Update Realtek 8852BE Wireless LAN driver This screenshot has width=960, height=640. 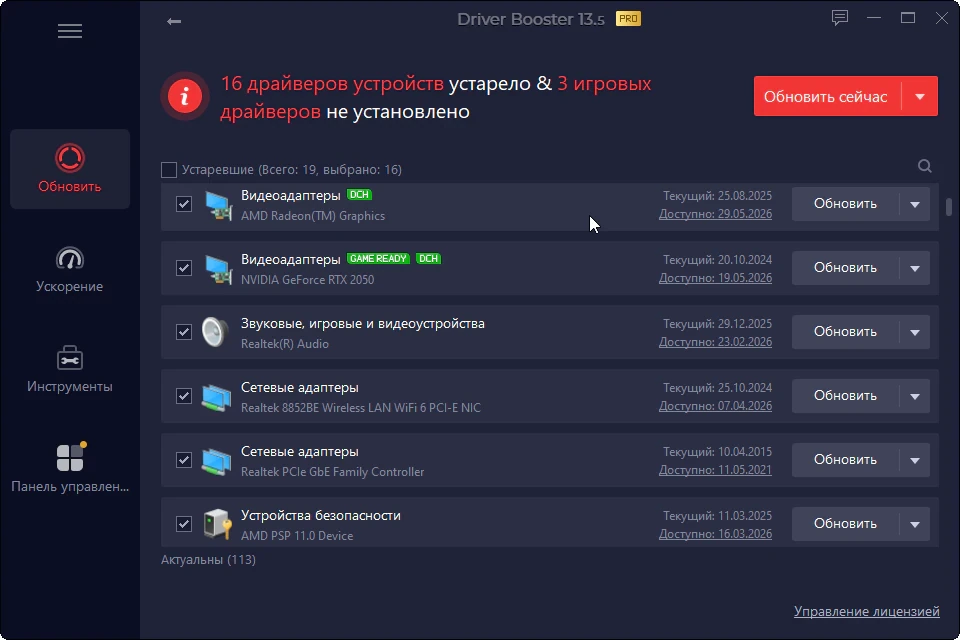(x=845, y=396)
